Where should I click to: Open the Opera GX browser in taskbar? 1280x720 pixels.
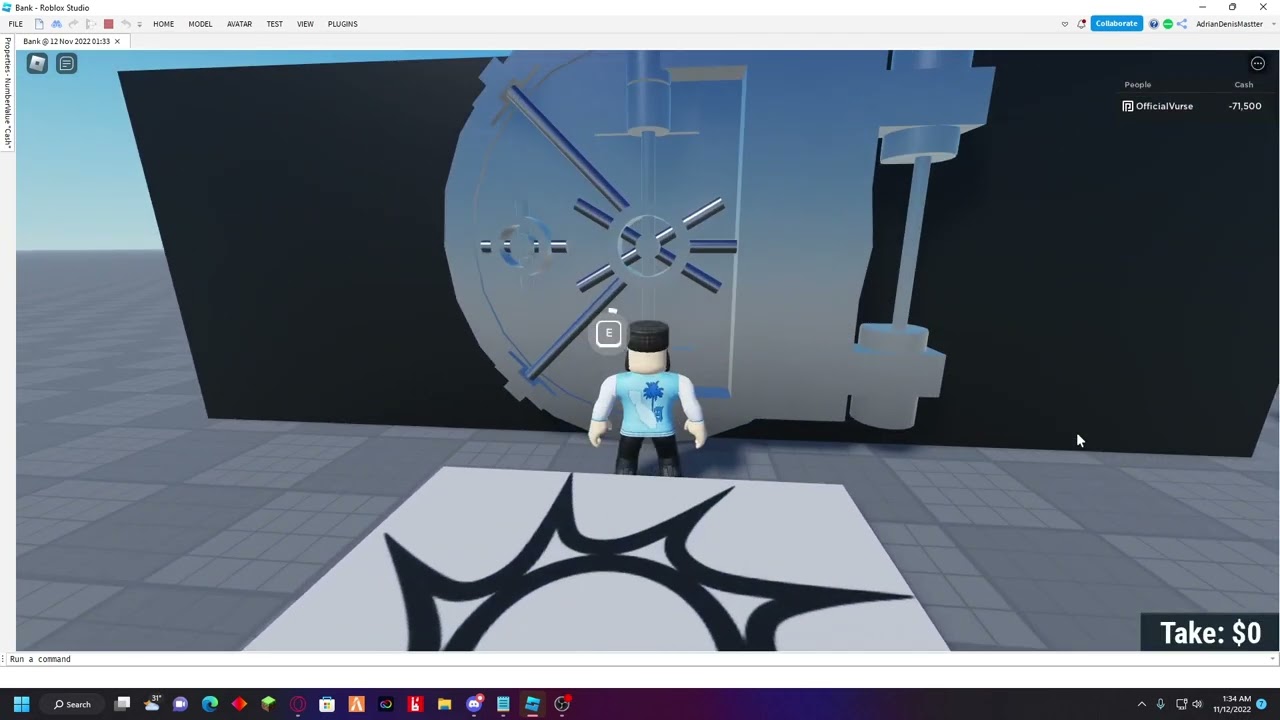coord(297,704)
